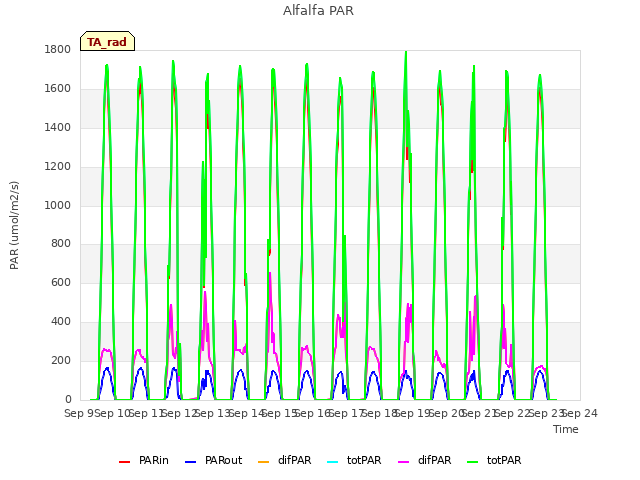Click the orange-marked difPAR legend text
This screenshot has height=480, width=640.
294,460
